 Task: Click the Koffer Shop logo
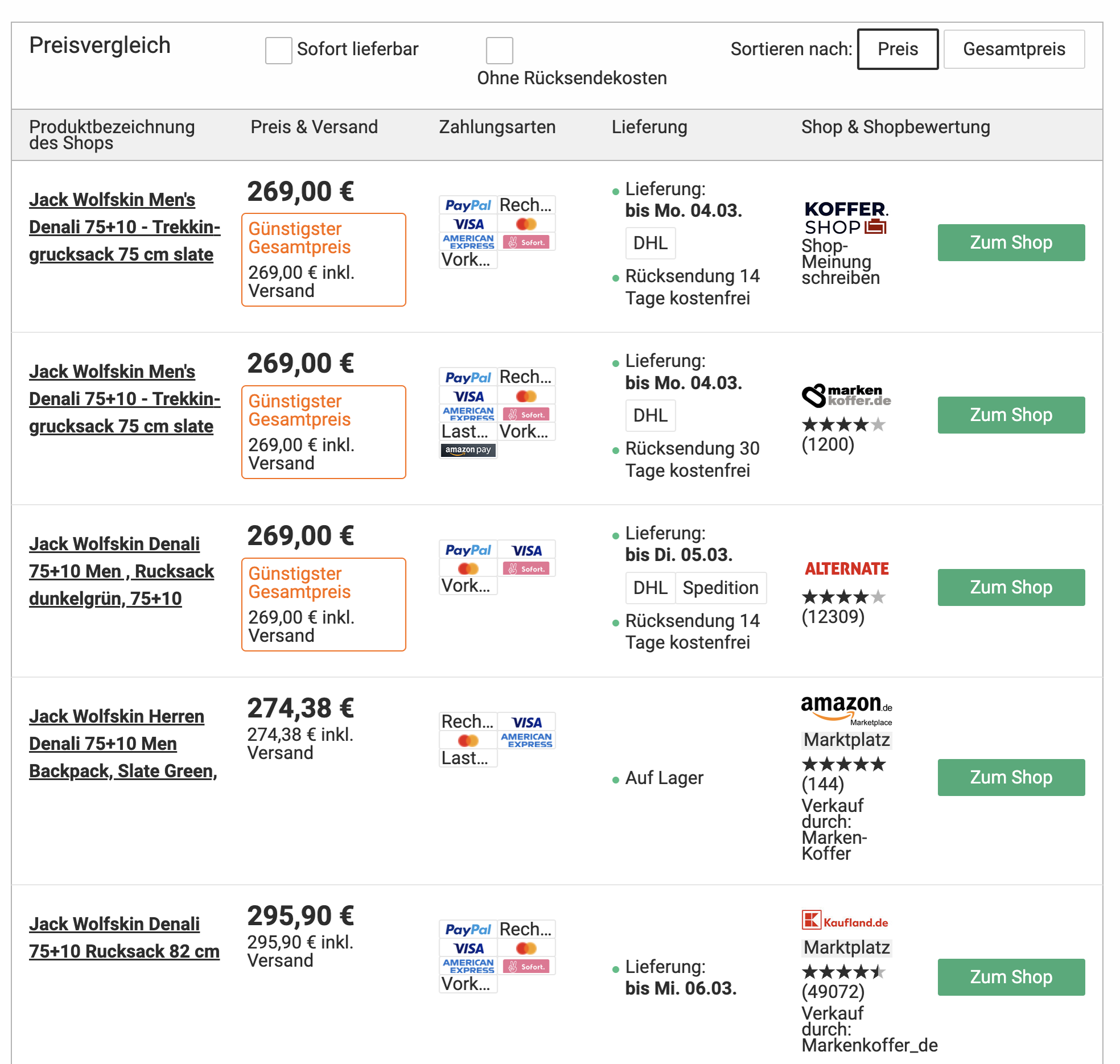[846, 218]
